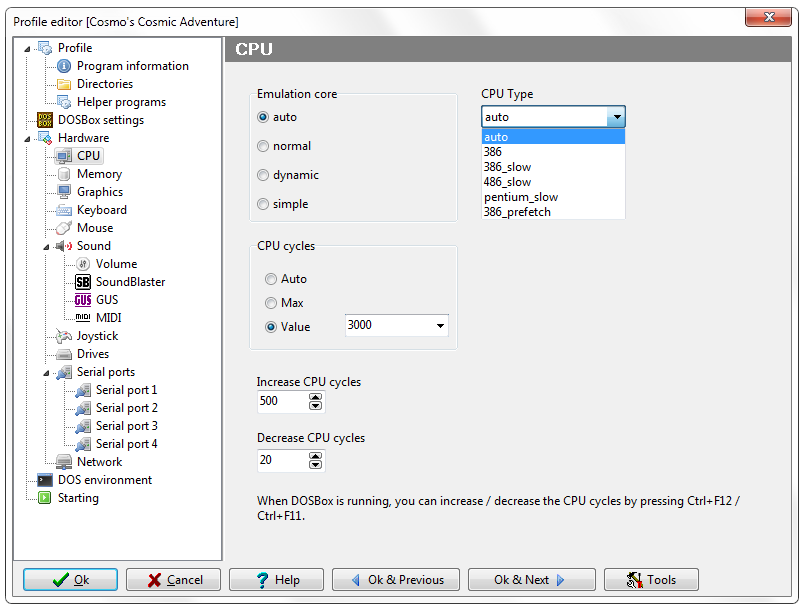Pick auto from CPU Type list
Screen dimensions: 805x610
coord(553,137)
